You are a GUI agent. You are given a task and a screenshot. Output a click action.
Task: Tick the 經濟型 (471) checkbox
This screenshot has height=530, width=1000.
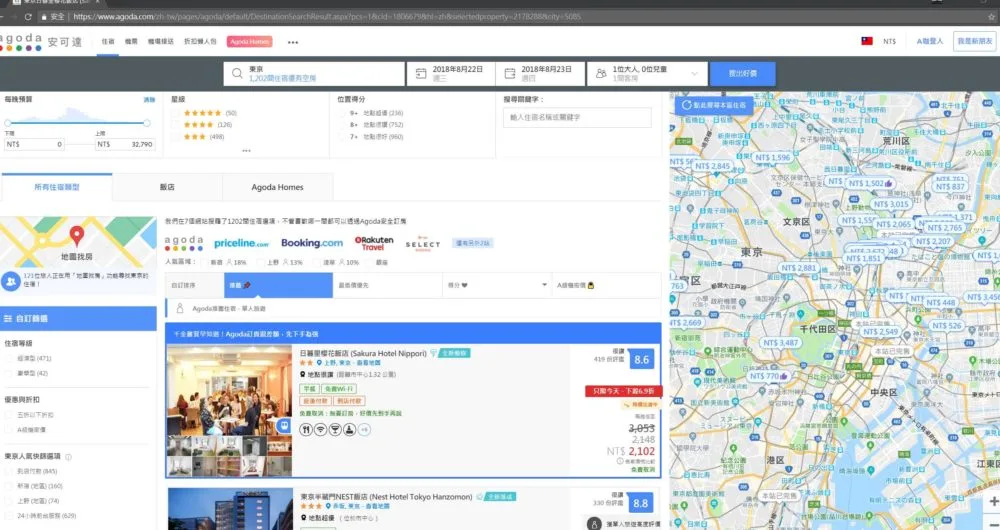coord(8,358)
